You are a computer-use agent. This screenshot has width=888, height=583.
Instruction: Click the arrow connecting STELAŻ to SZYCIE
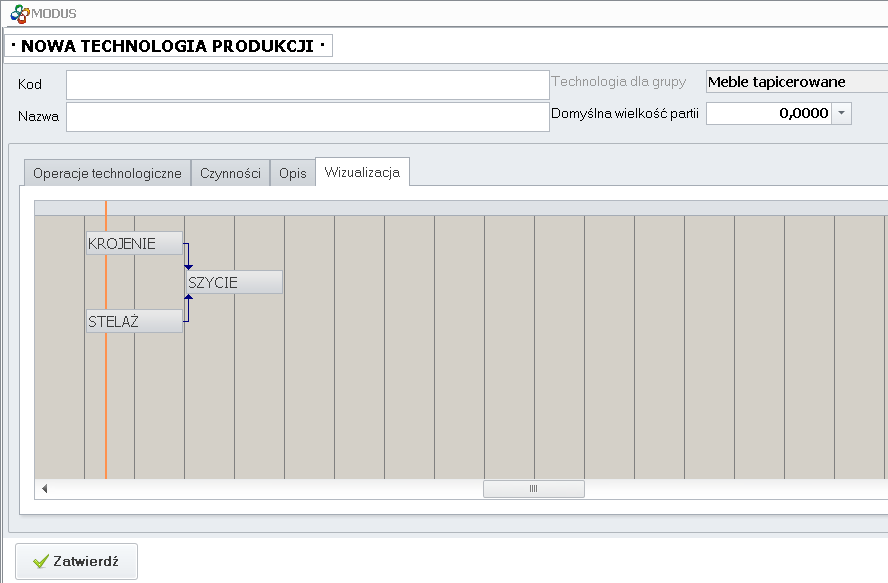tap(188, 308)
